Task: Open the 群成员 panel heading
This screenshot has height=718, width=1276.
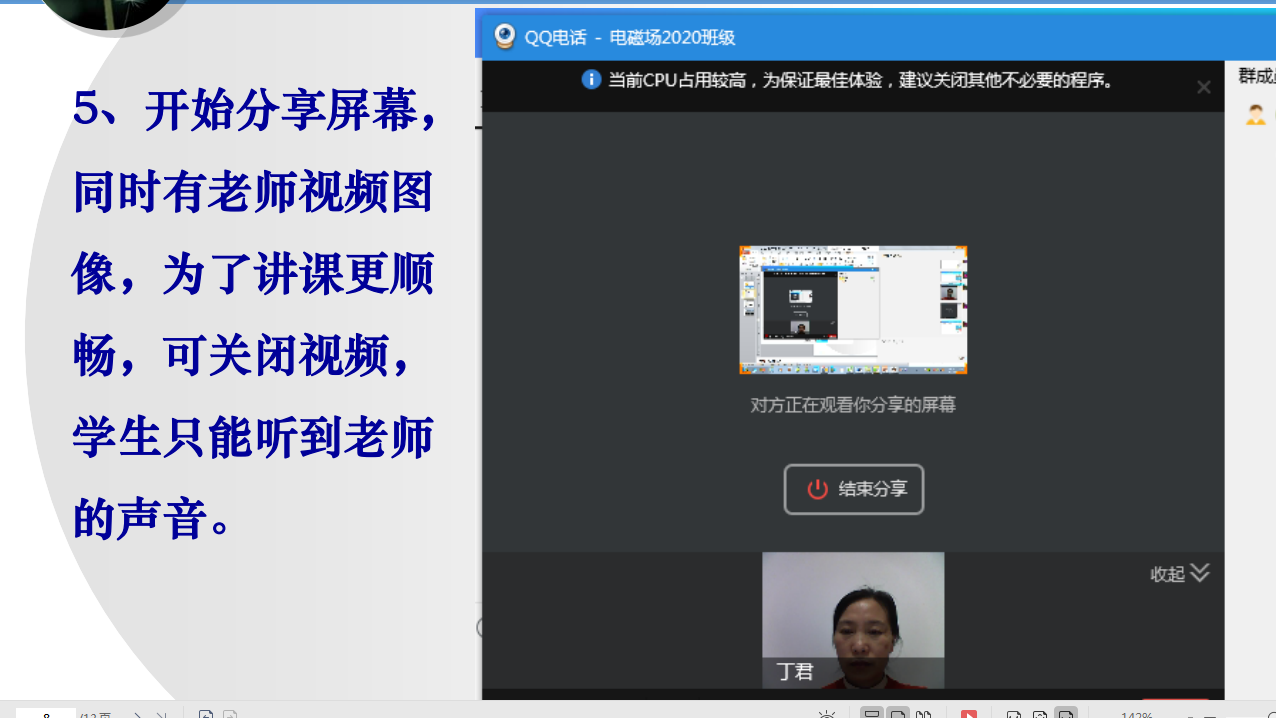Action: point(1256,76)
